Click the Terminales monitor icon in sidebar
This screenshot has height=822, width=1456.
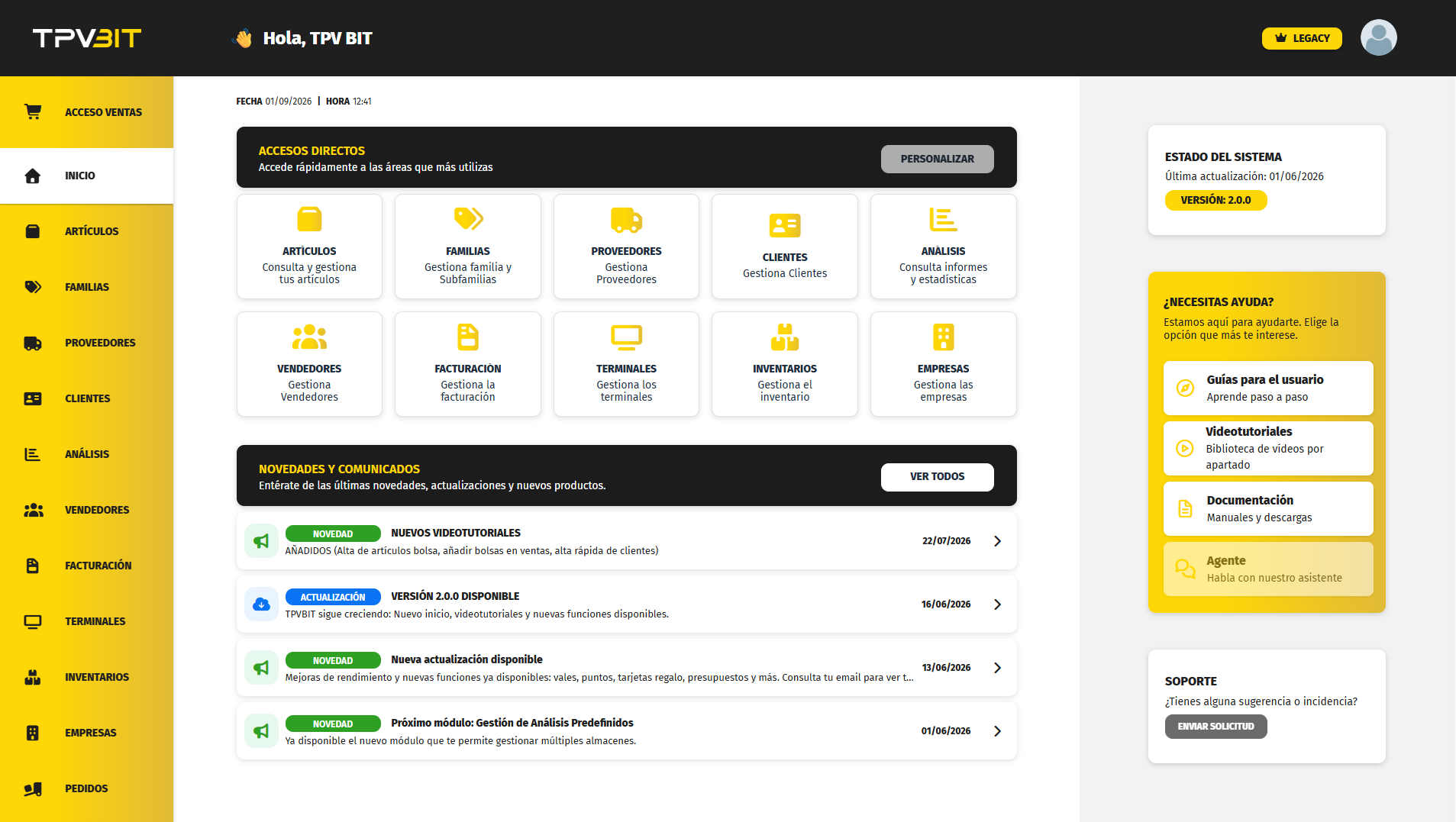(33, 621)
